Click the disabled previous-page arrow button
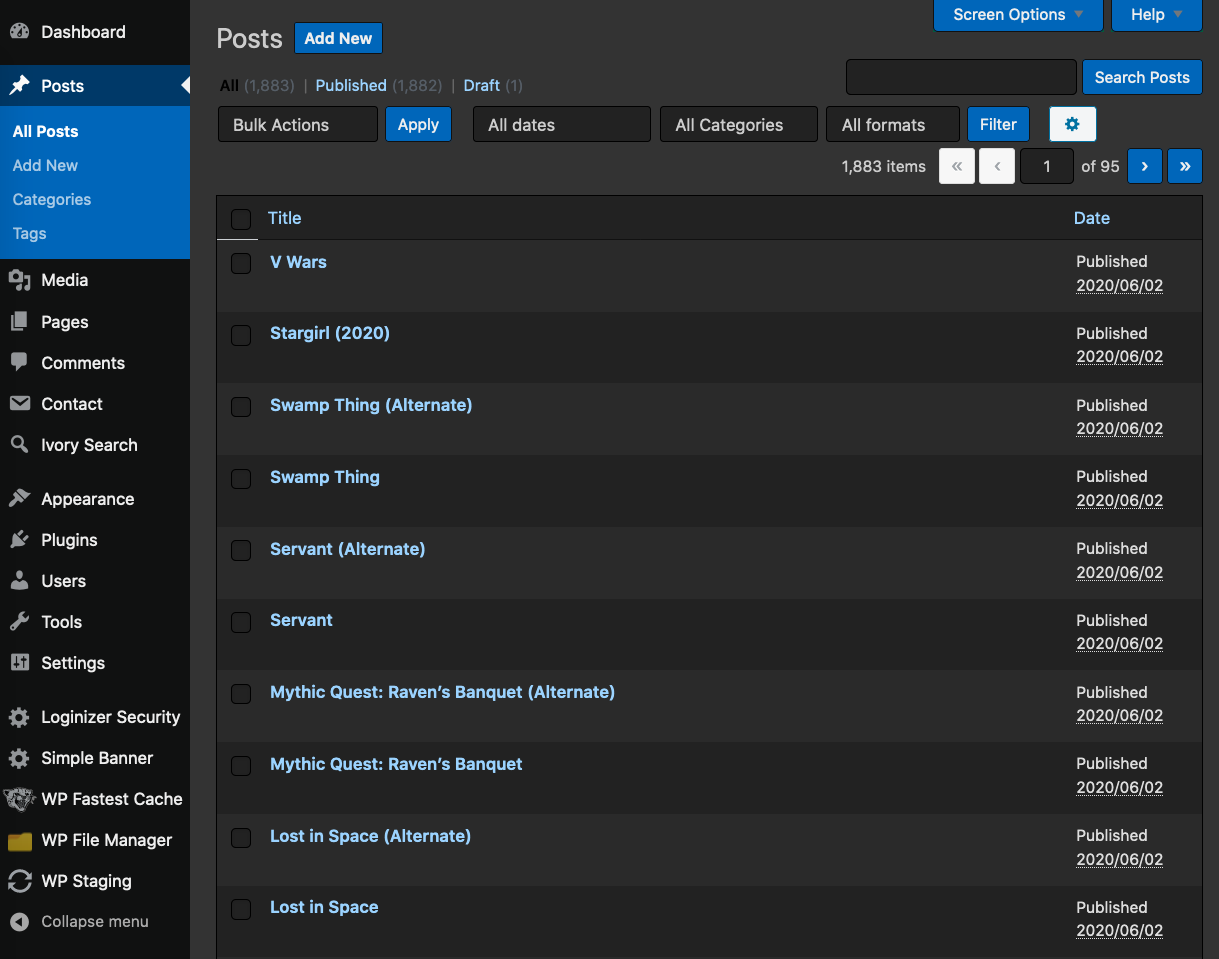The height and width of the screenshot is (959, 1219). [x=997, y=166]
